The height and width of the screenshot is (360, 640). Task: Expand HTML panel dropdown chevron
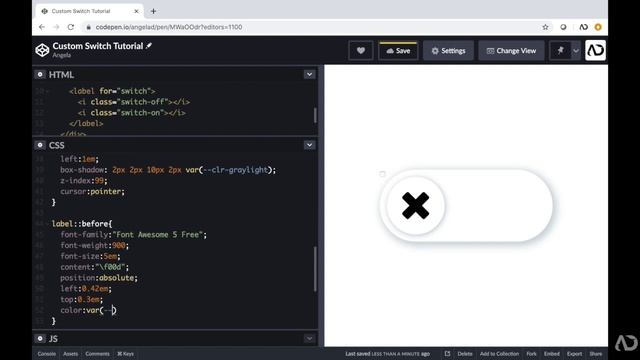tap(309, 74)
